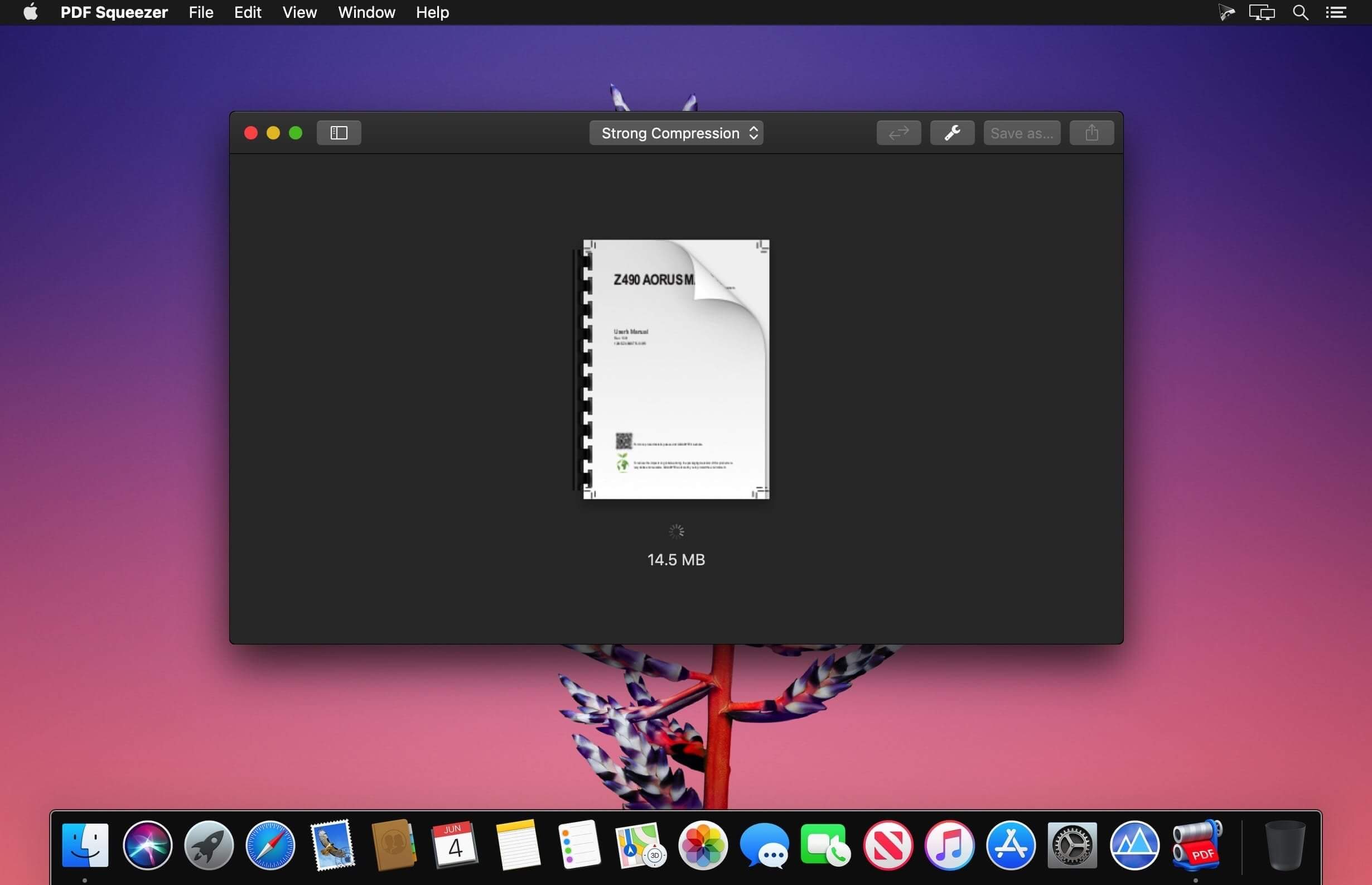Open Spotlight search in the menu bar
This screenshot has height=885, width=1372.
tap(1301, 12)
